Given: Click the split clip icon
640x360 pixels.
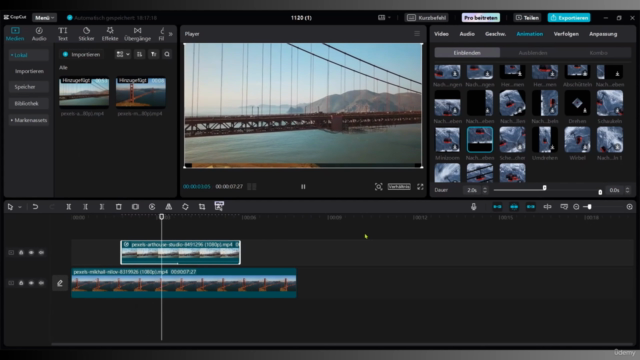Looking at the screenshot, I should point(69,207).
